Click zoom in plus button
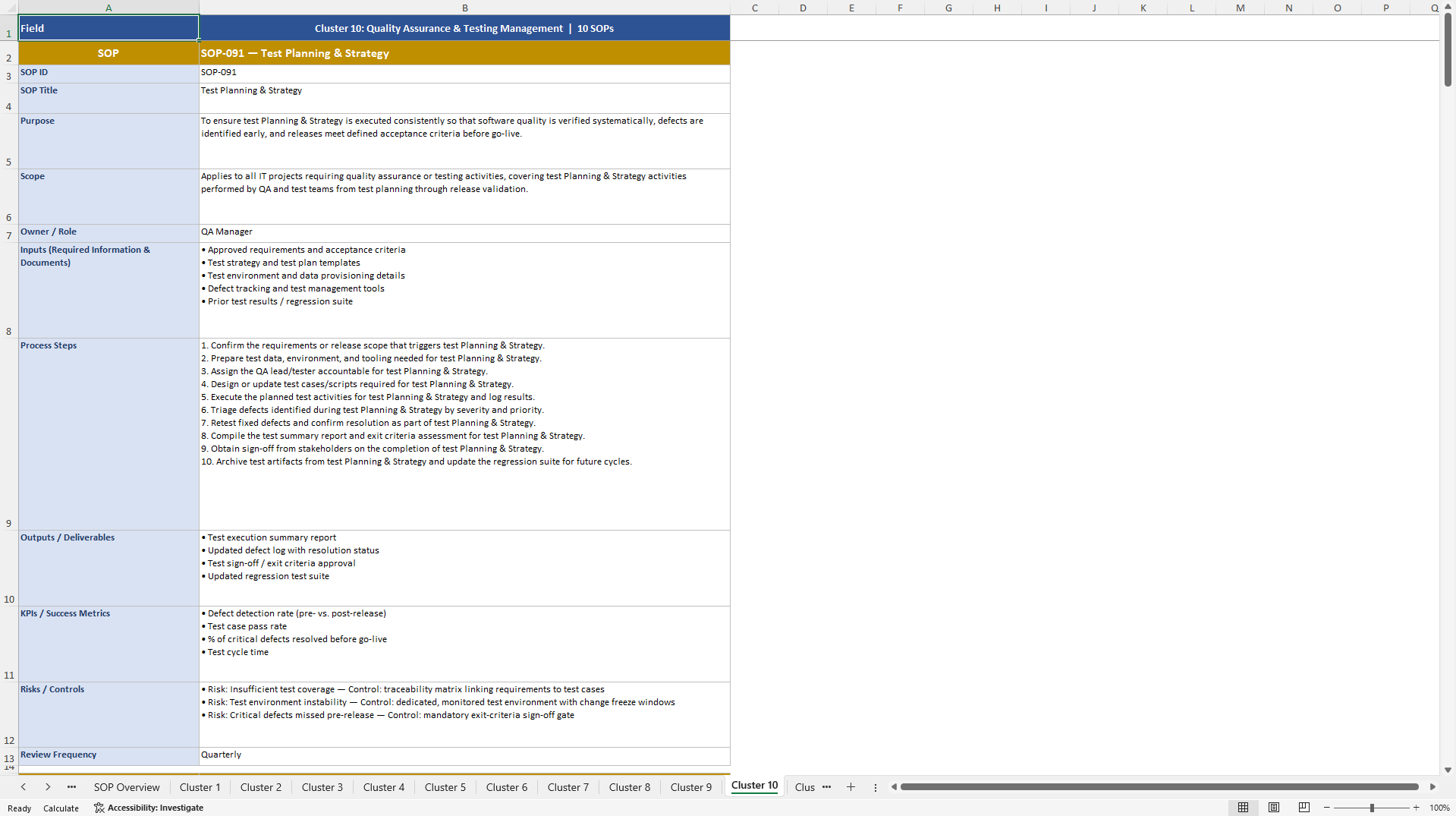The height and width of the screenshot is (816, 1456). pyautogui.click(x=1416, y=808)
